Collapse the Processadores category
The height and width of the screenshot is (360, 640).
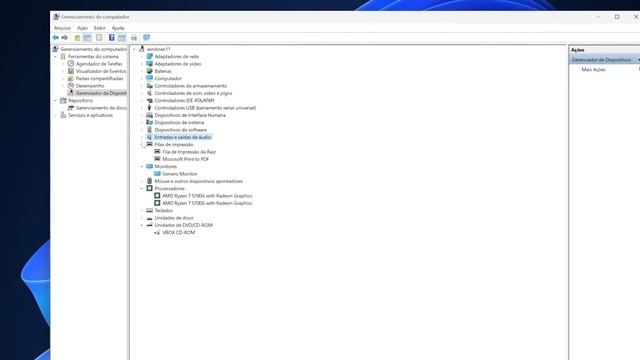pyautogui.click(x=142, y=189)
